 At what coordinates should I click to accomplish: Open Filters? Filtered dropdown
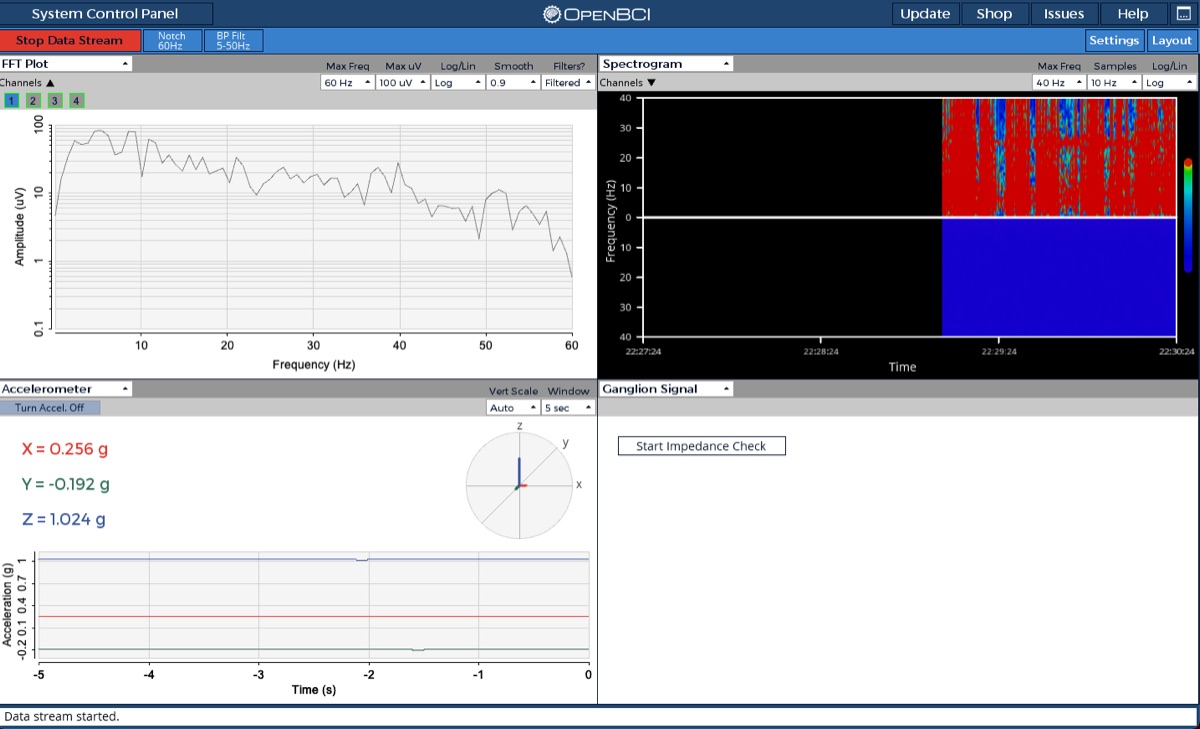[x=568, y=83]
